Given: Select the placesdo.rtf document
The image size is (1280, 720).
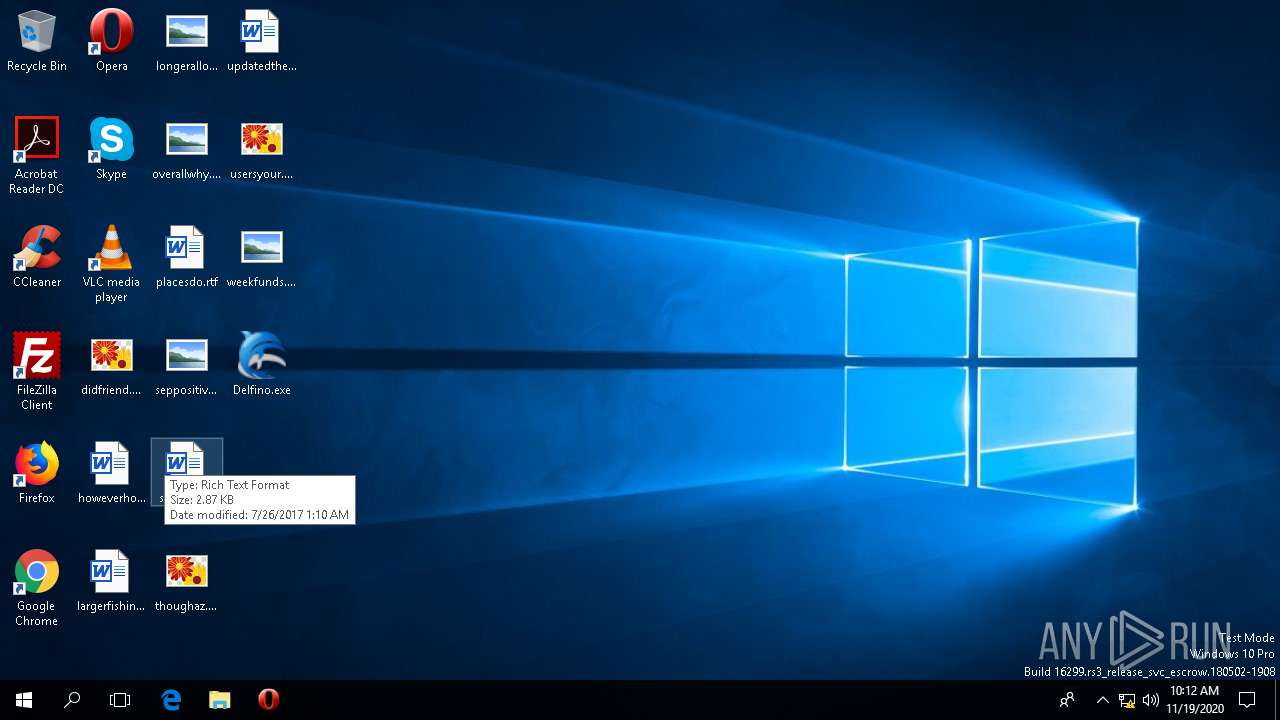Looking at the screenshot, I should (x=187, y=257).
